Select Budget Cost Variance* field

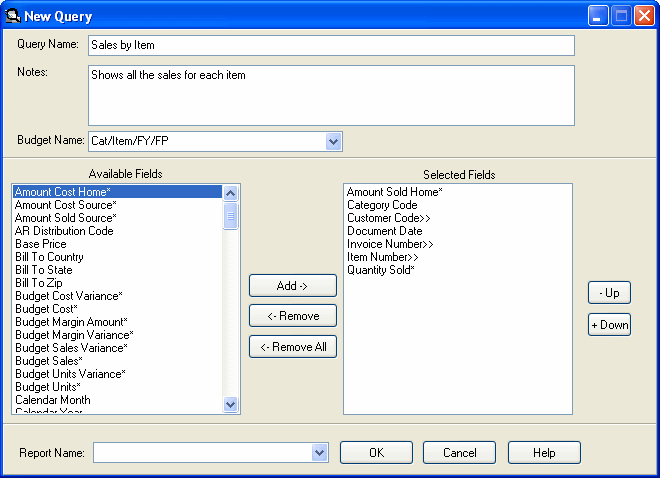[117, 296]
